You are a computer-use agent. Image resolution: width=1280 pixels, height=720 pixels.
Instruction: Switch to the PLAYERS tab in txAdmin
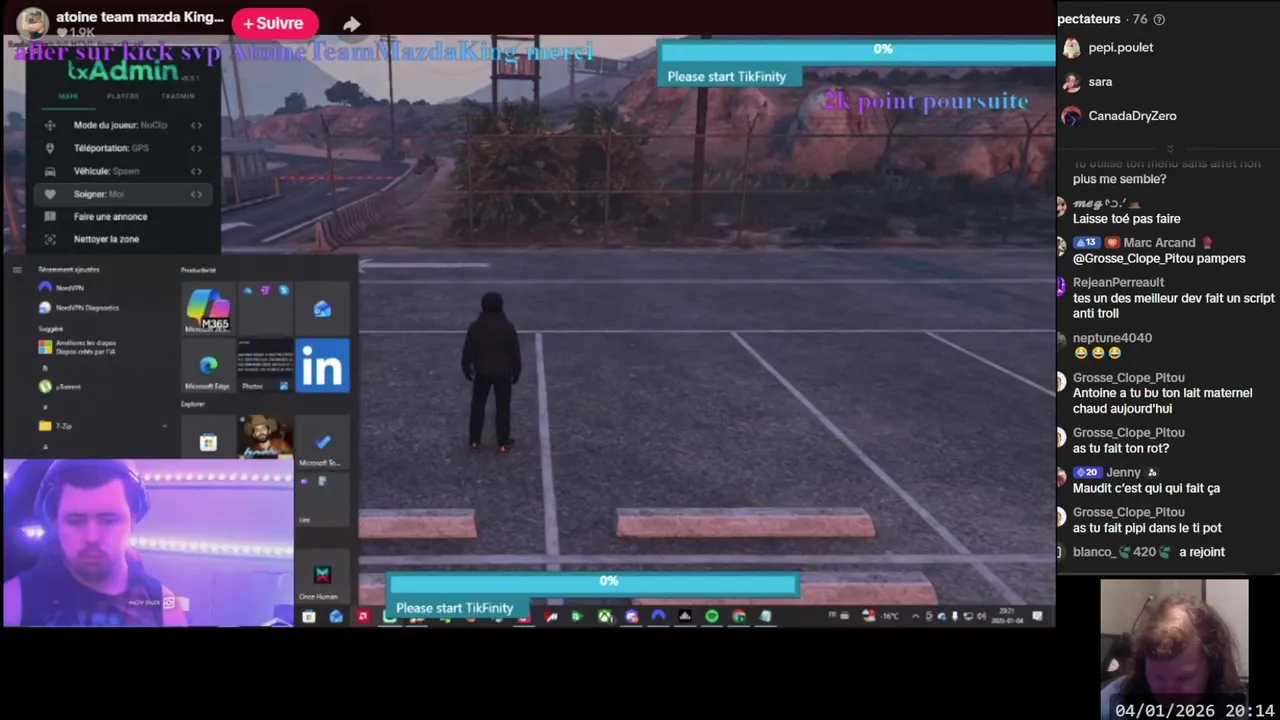pos(123,96)
